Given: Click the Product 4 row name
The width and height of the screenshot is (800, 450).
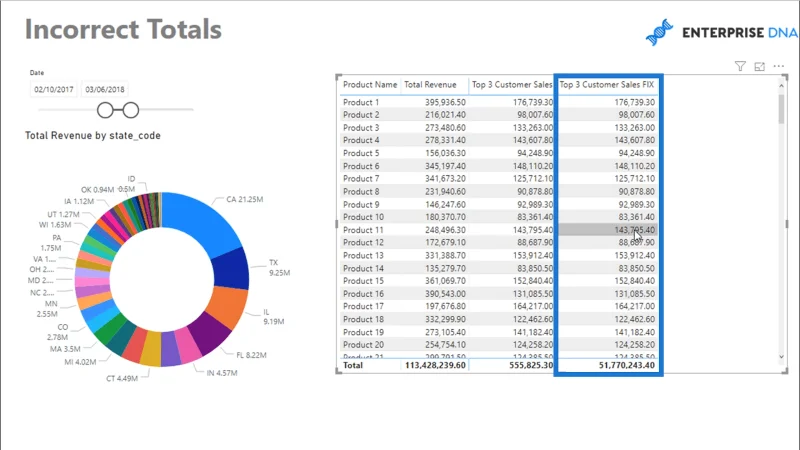Looking at the screenshot, I should (361, 140).
